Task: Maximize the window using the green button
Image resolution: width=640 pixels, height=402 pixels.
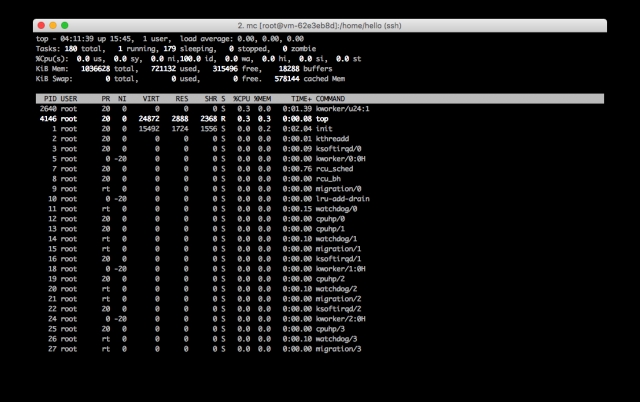Action: click(x=64, y=25)
